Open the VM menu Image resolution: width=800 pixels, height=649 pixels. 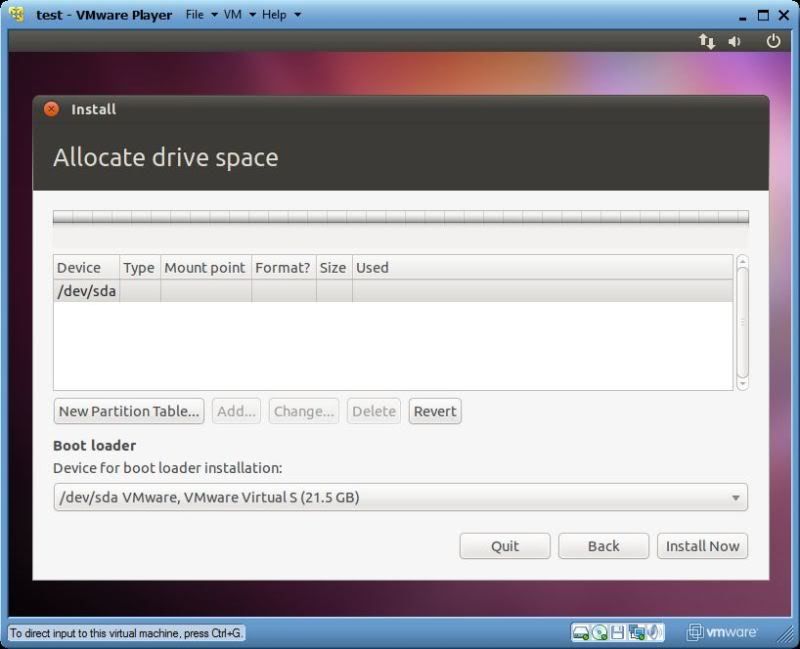tap(239, 15)
